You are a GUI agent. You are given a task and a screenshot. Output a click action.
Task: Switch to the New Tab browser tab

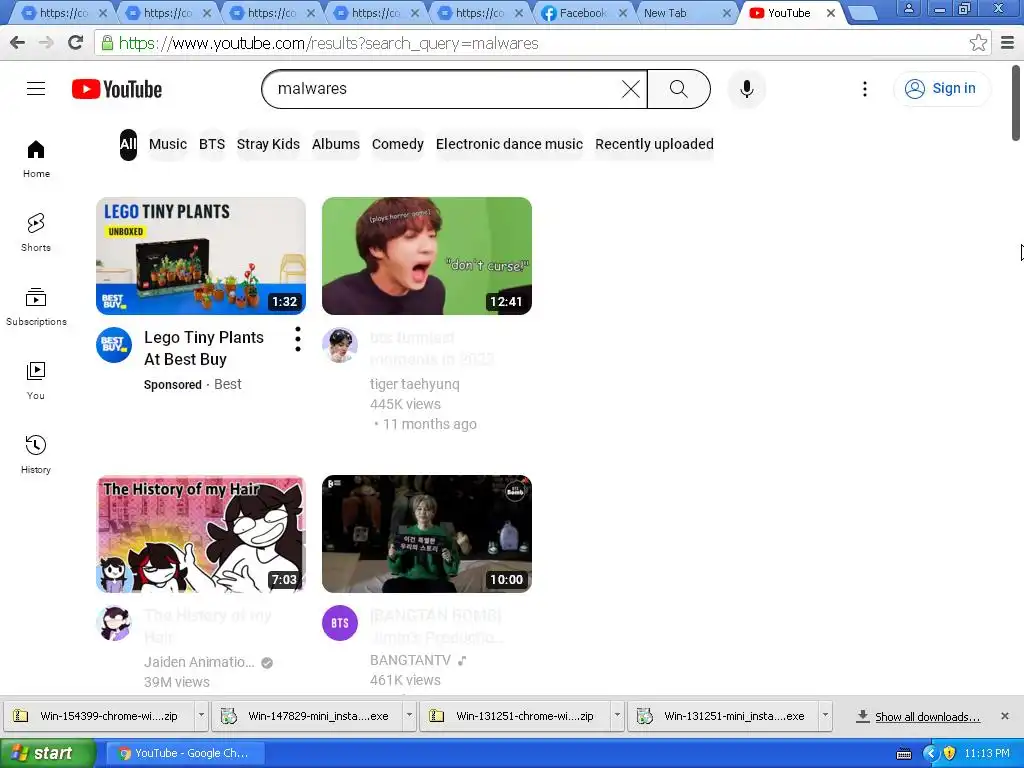tap(679, 13)
